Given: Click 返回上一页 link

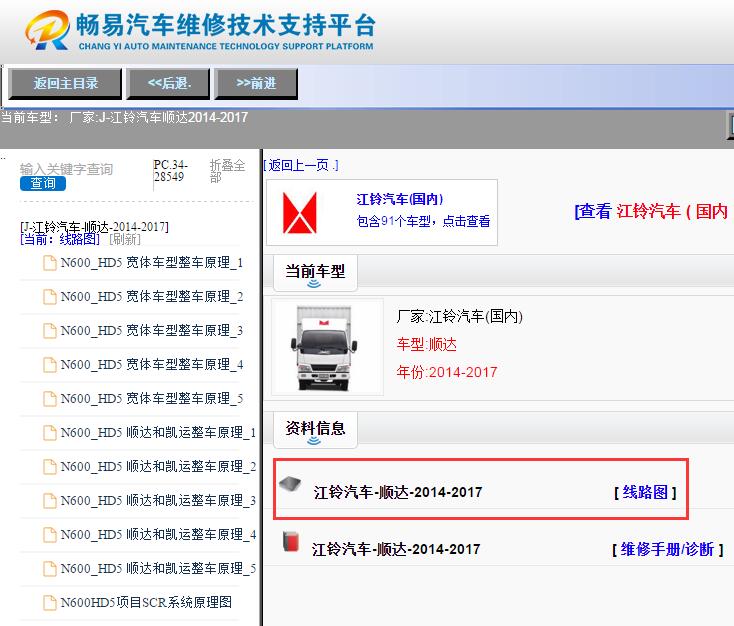Looking at the screenshot, I should pyautogui.click(x=301, y=165).
